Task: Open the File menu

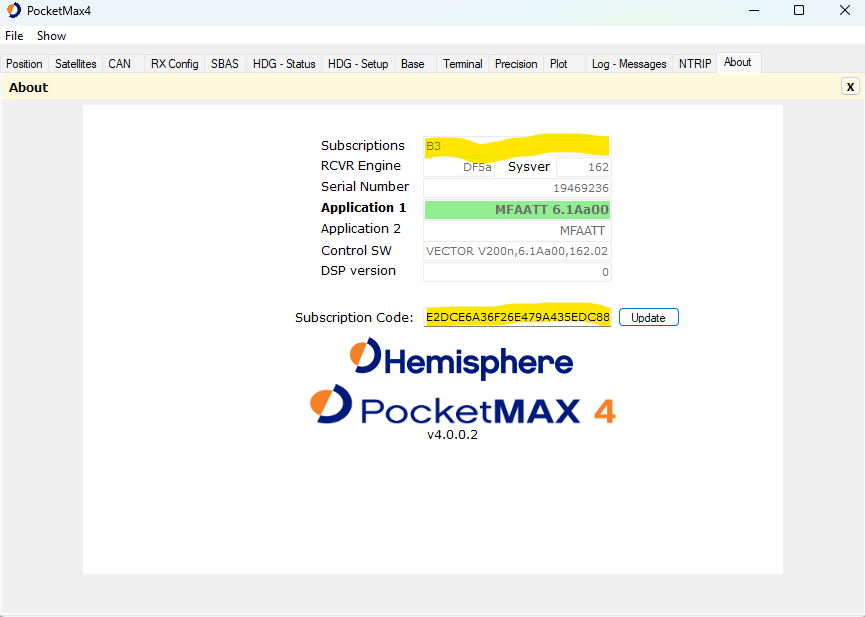Action: pyautogui.click(x=14, y=36)
